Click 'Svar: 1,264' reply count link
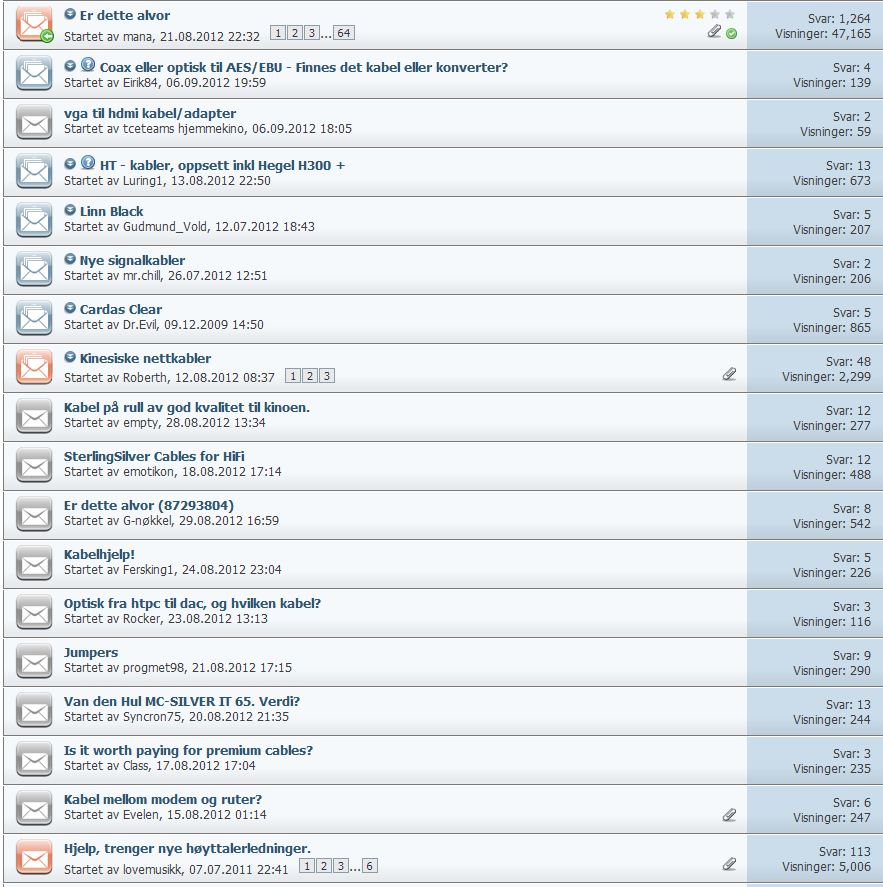The height and width of the screenshot is (887, 883). coord(839,19)
